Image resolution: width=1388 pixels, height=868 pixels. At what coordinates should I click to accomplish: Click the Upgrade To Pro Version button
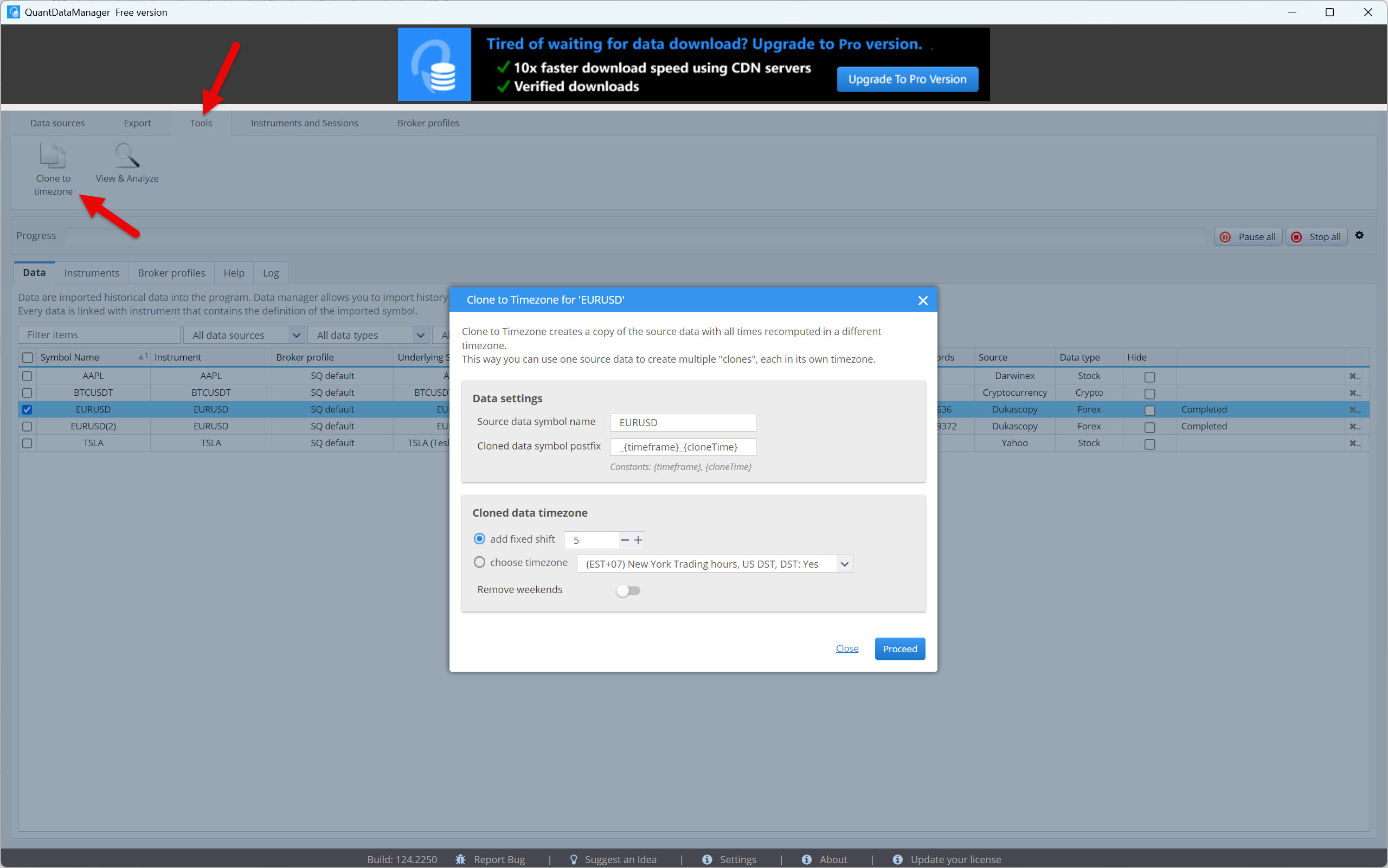click(907, 79)
